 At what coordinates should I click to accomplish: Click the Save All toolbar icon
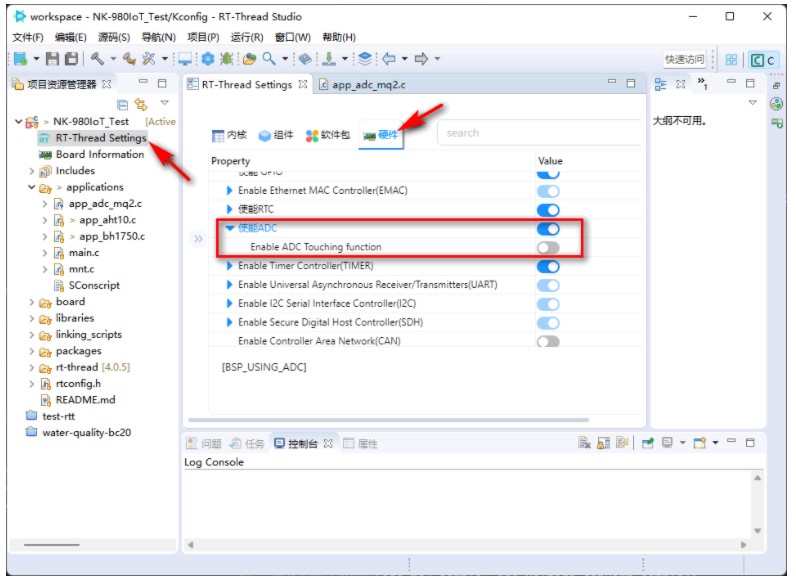pos(72,58)
